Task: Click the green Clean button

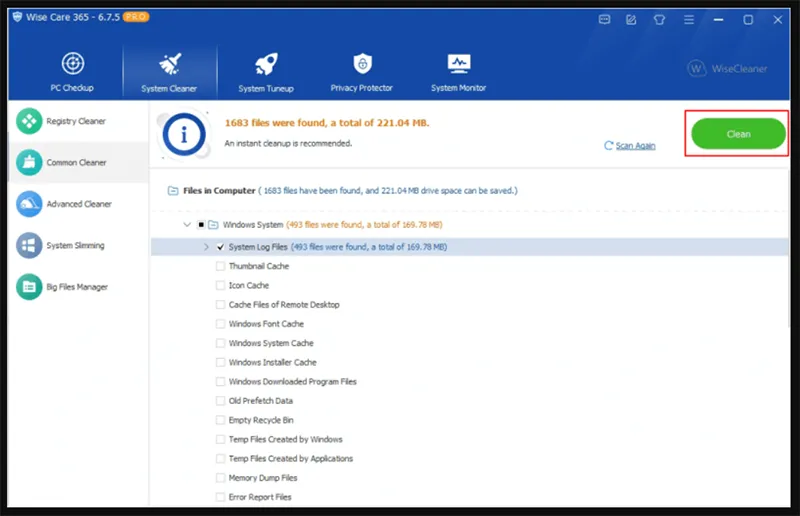Action: pyautogui.click(x=738, y=134)
